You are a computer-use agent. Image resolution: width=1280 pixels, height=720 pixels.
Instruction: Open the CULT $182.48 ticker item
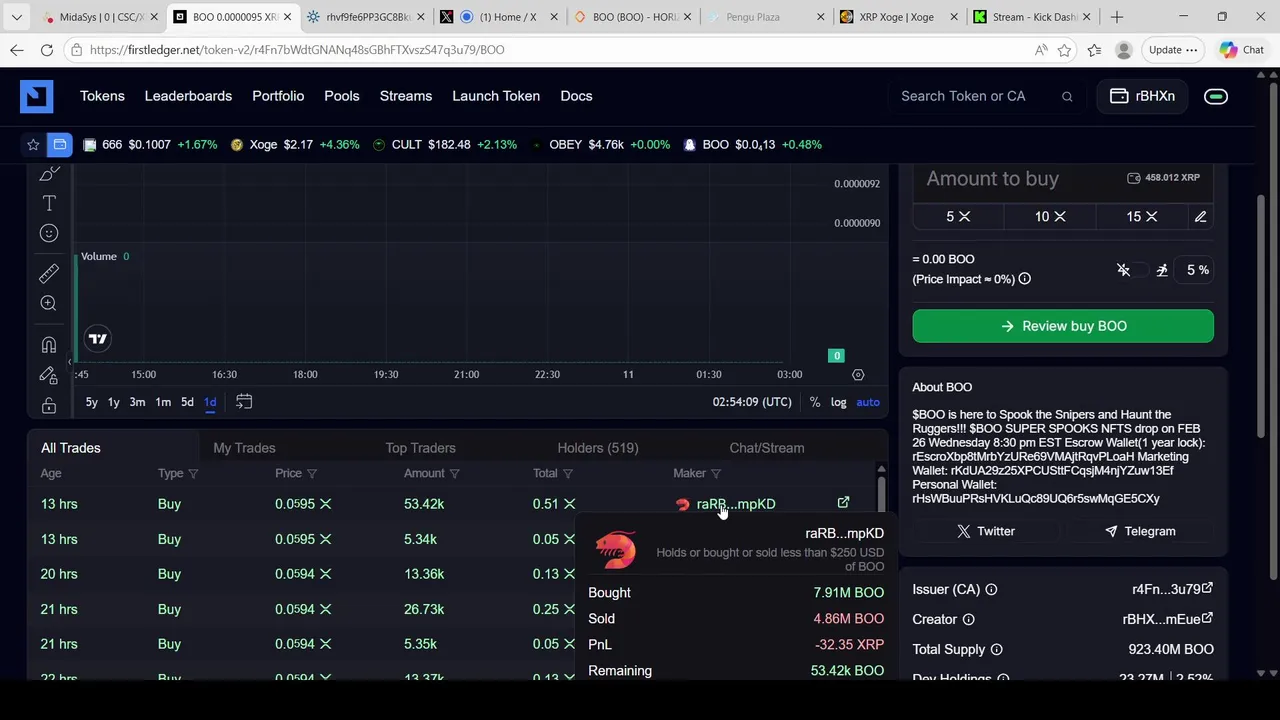pos(444,145)
